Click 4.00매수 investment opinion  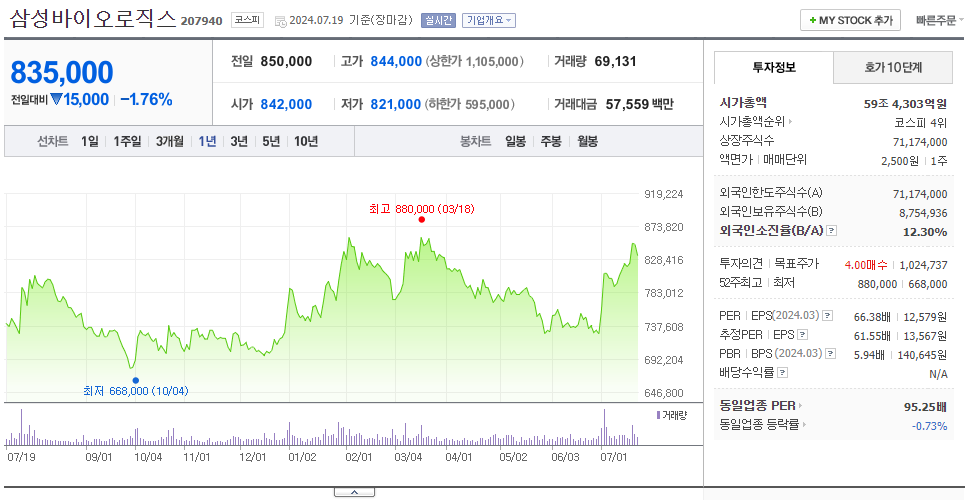(866, 265)
